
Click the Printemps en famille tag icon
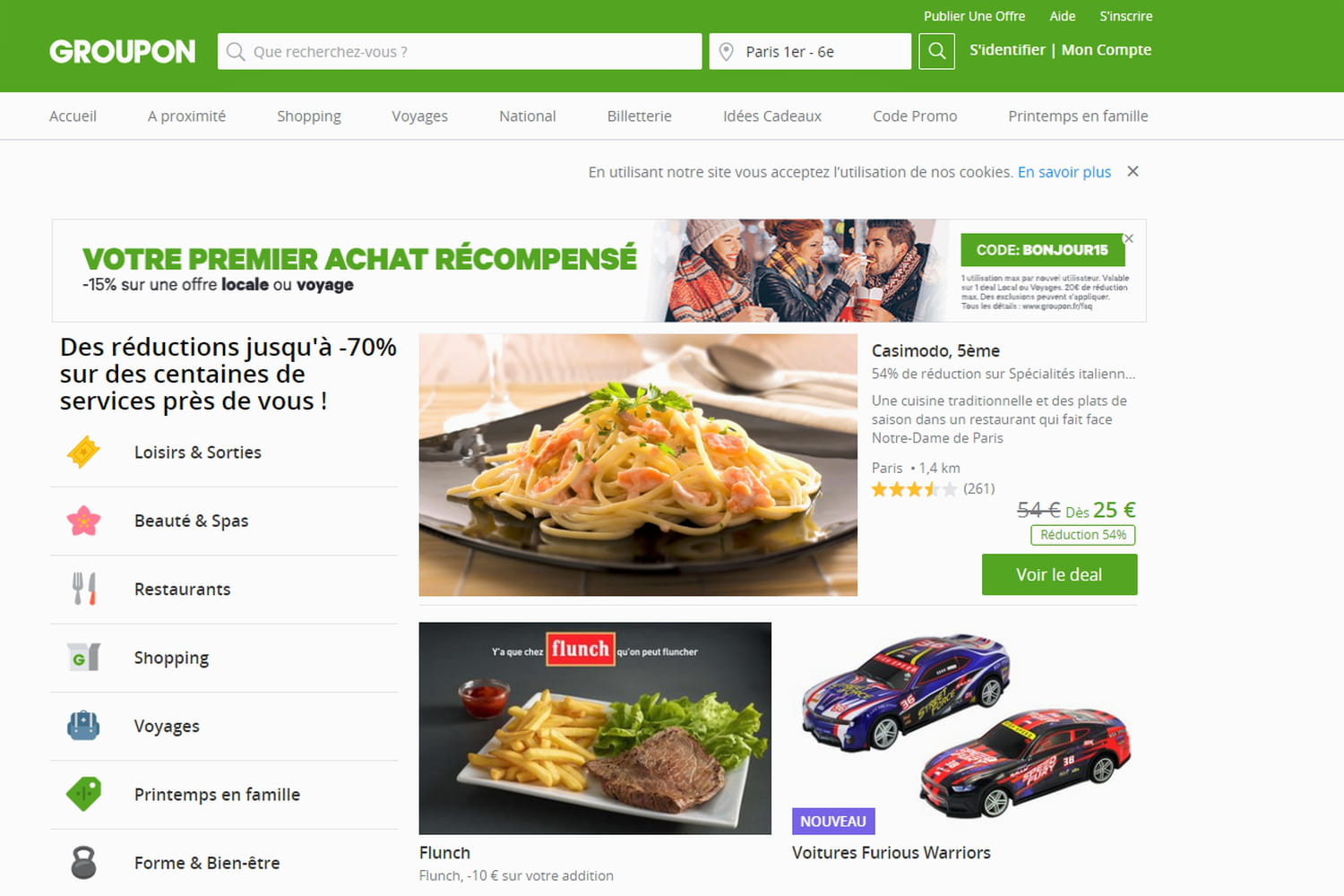(83, 794)
